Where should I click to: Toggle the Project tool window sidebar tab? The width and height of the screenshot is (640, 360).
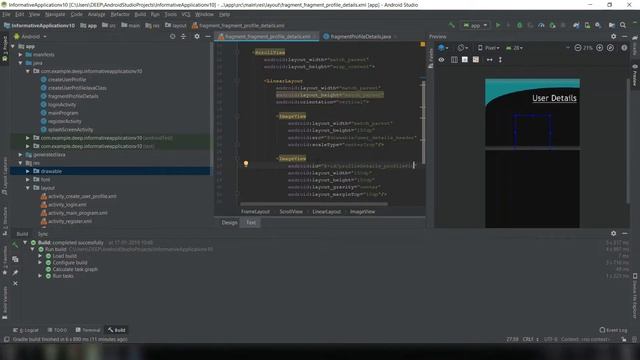point(5,48)
